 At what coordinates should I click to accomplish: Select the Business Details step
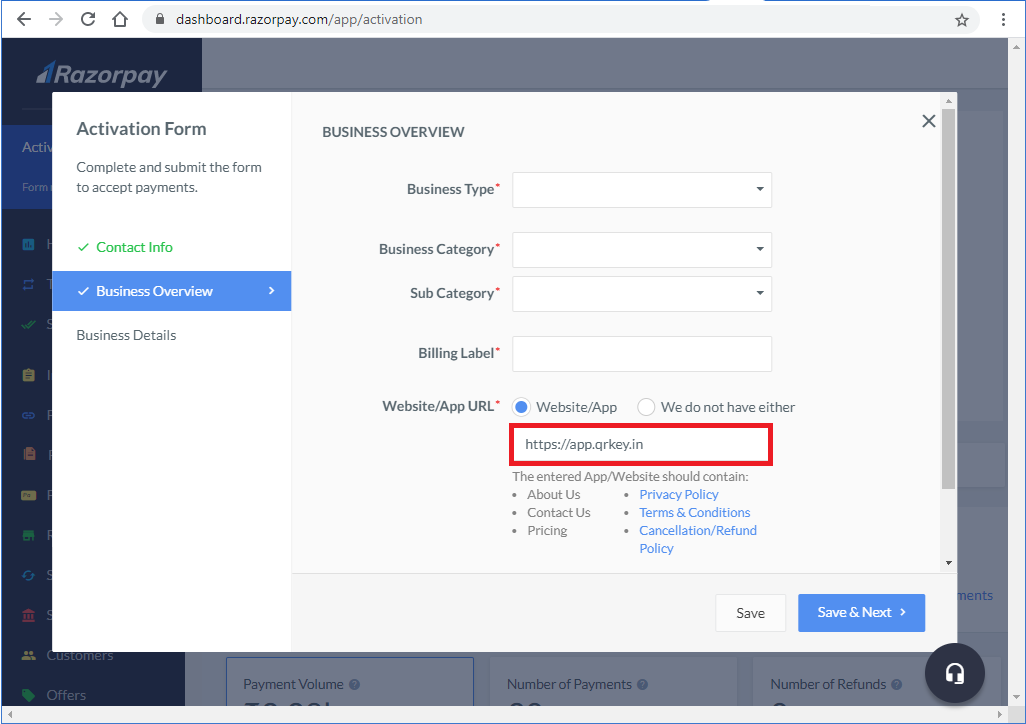coord(129,335)
